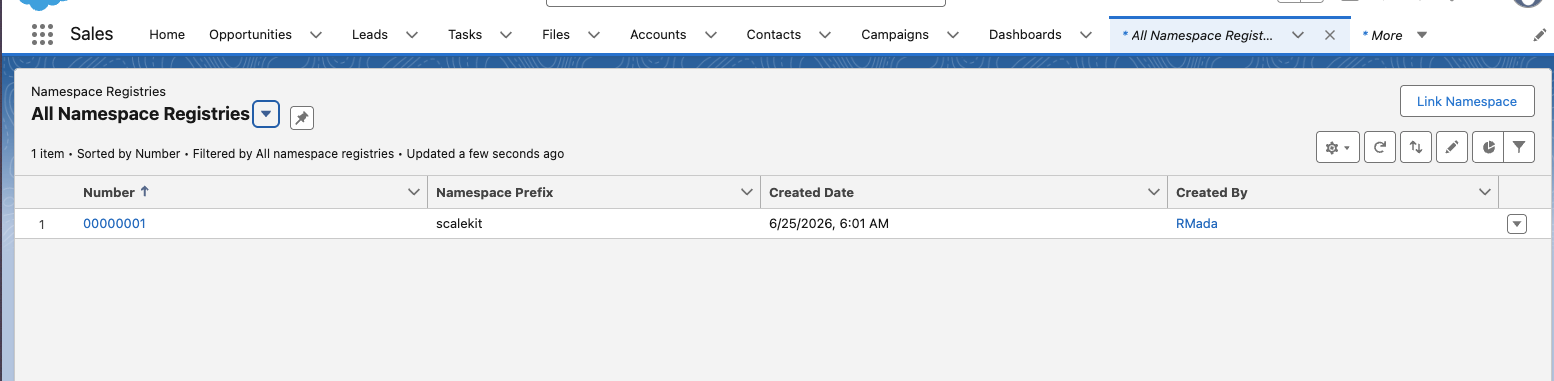Open the All Namespace Registries tab chevron
Image resolution: width=1554 pixels, height=381 pixels.
[1298, 35]
